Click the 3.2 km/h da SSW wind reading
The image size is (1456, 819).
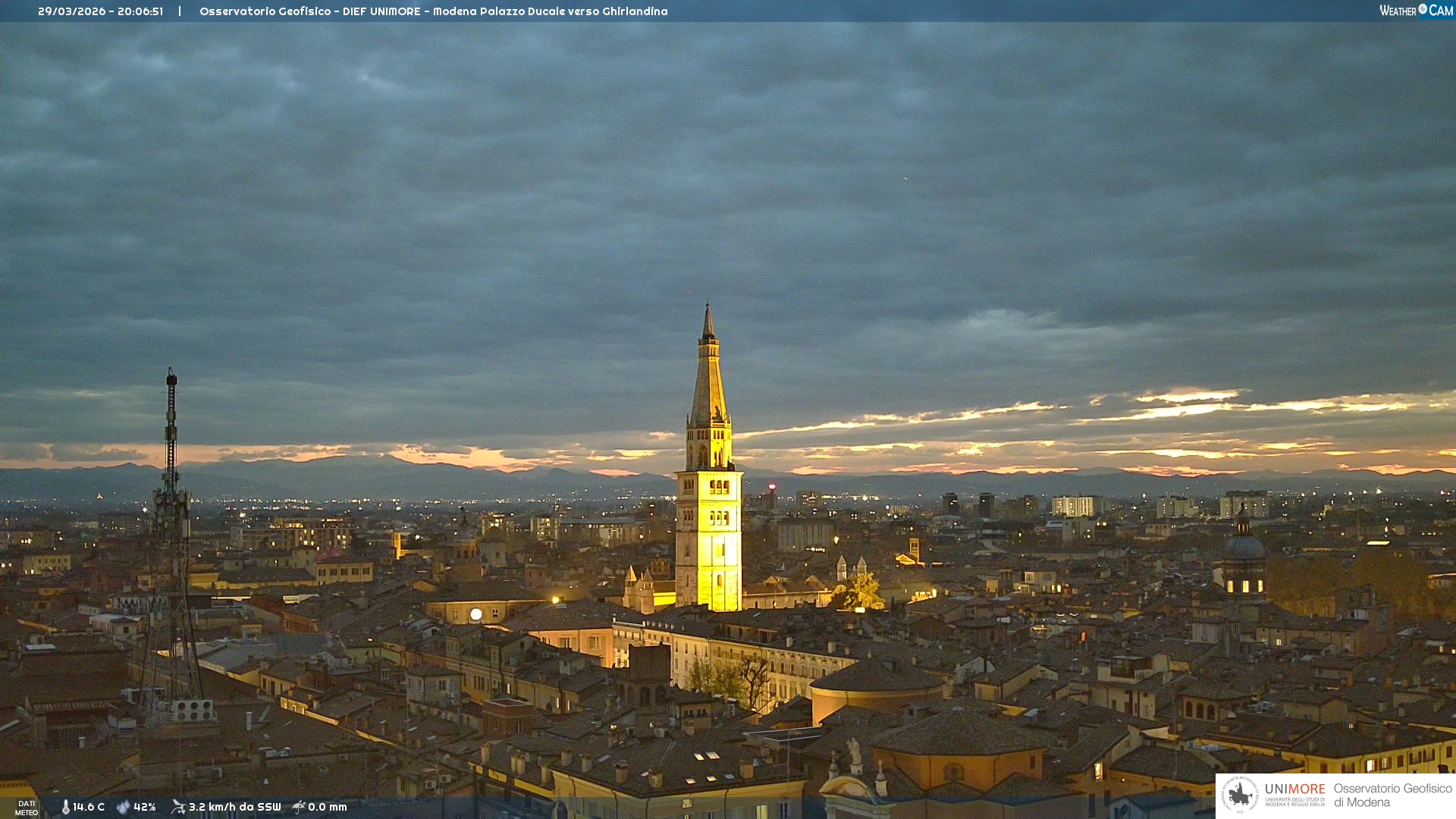[234, 807]
